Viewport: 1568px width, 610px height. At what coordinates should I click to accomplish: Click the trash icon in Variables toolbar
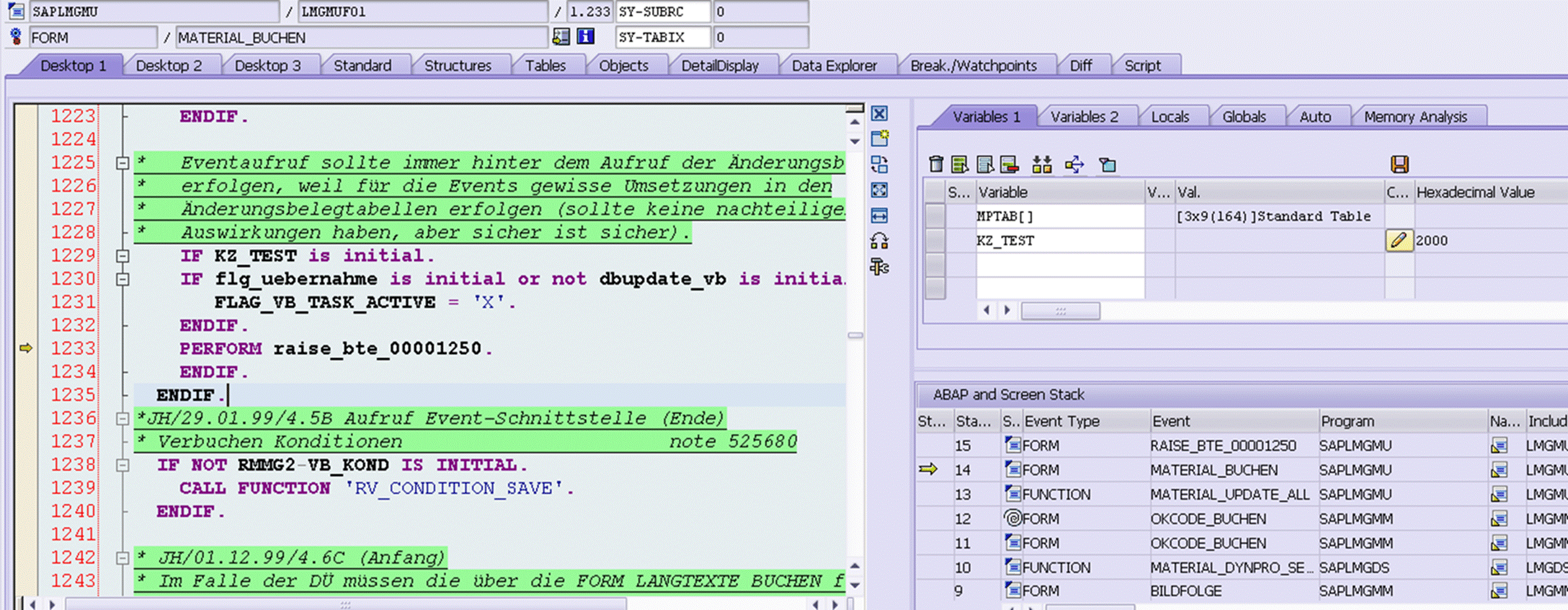[936, 164]
